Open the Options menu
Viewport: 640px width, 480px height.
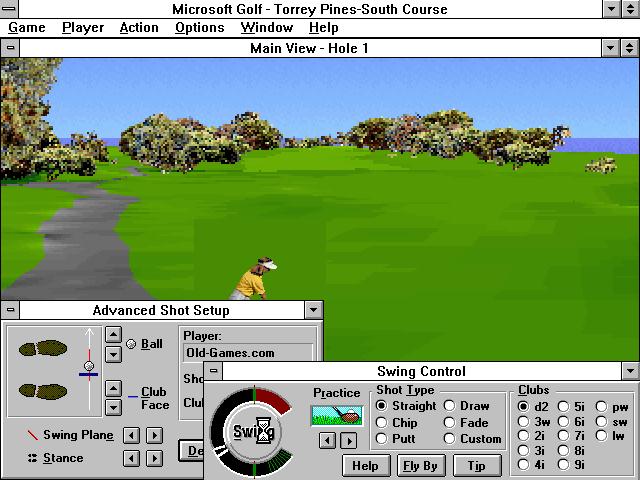200,28
